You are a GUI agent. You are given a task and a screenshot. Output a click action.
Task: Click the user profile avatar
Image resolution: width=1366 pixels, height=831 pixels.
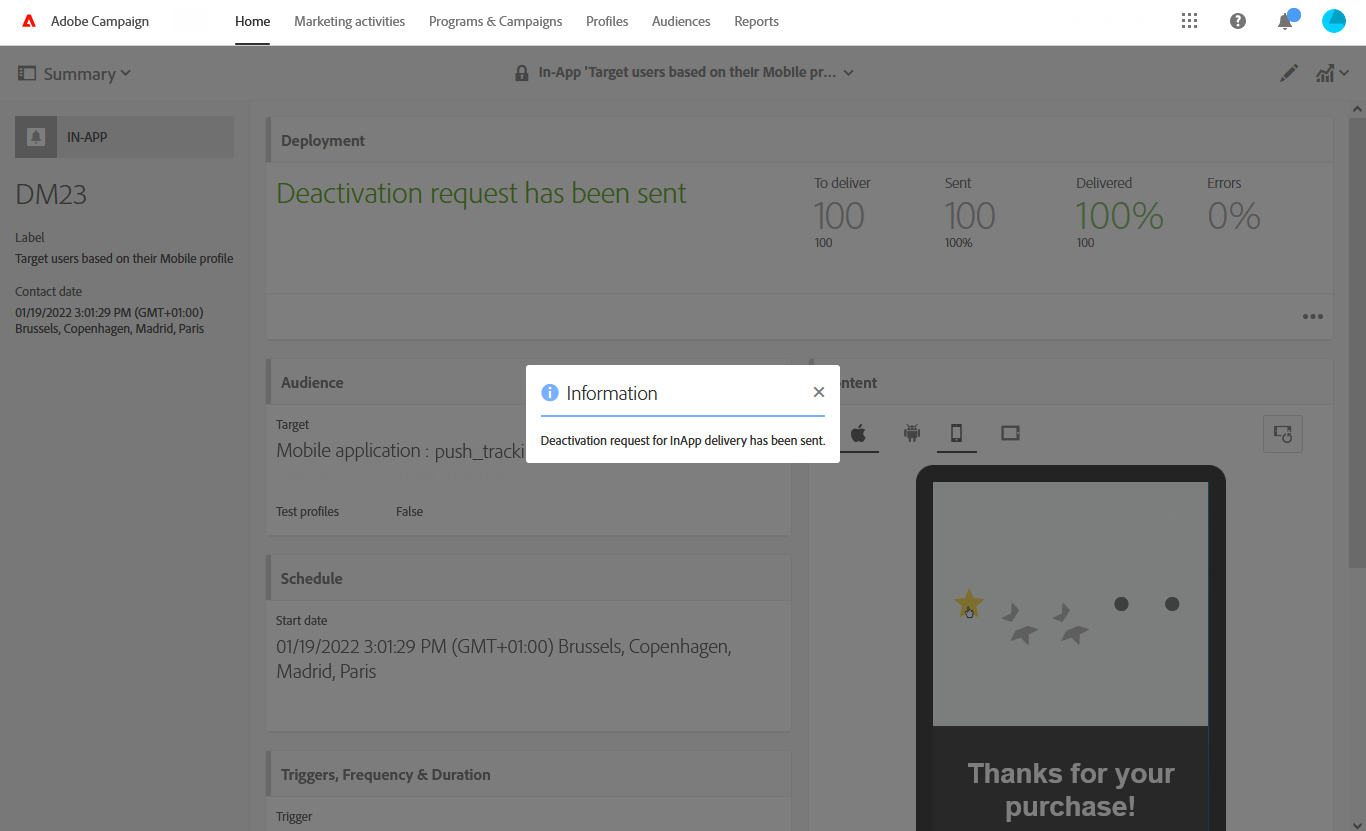(x=1334, y=21)
